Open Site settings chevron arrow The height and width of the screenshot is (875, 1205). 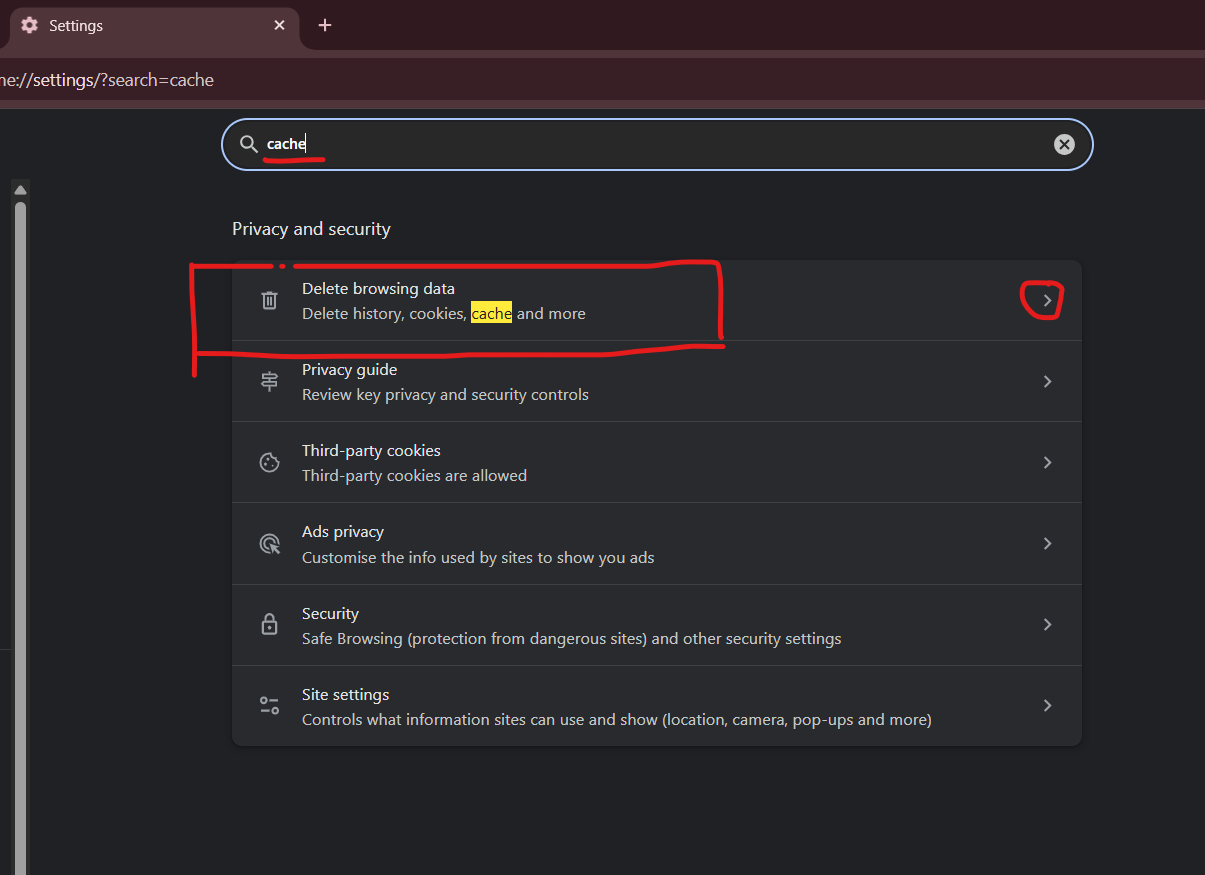pos(1047,705)
